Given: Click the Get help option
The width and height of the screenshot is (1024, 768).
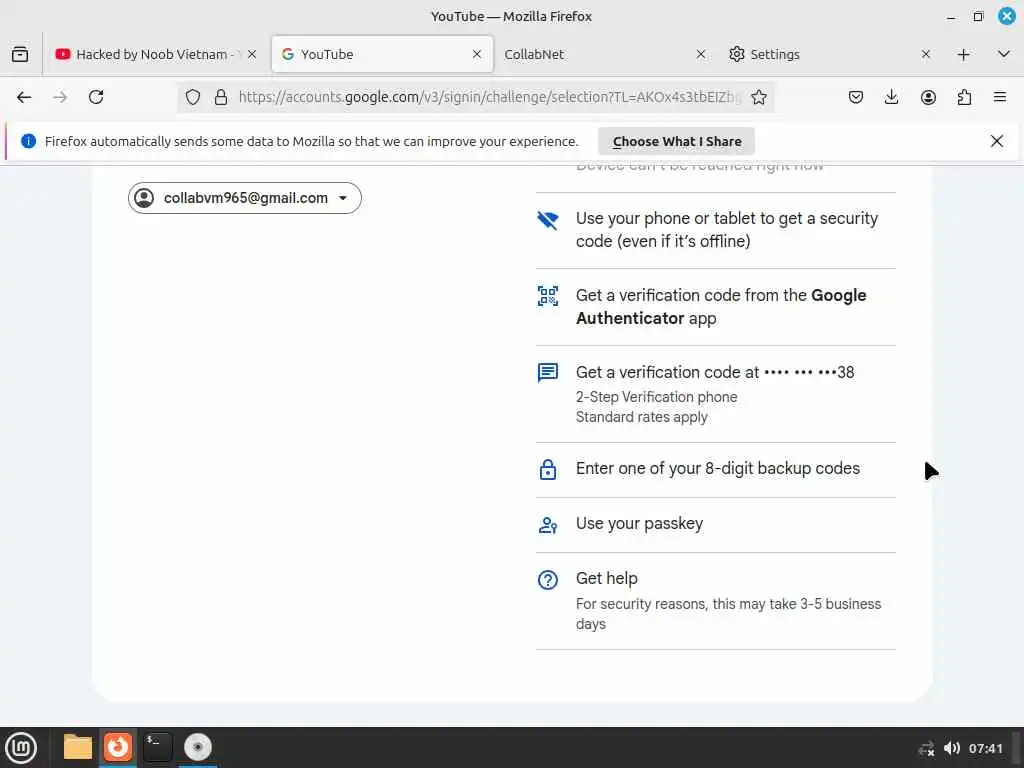Looking at the screenshot, I should coord(716,601).
